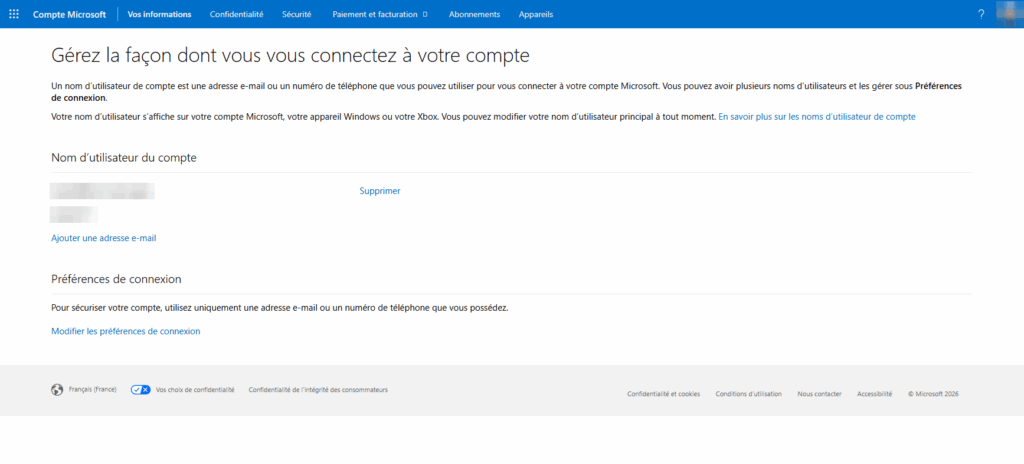
Task: Open the blurred profile avatar in the header
Action: 1010,14
